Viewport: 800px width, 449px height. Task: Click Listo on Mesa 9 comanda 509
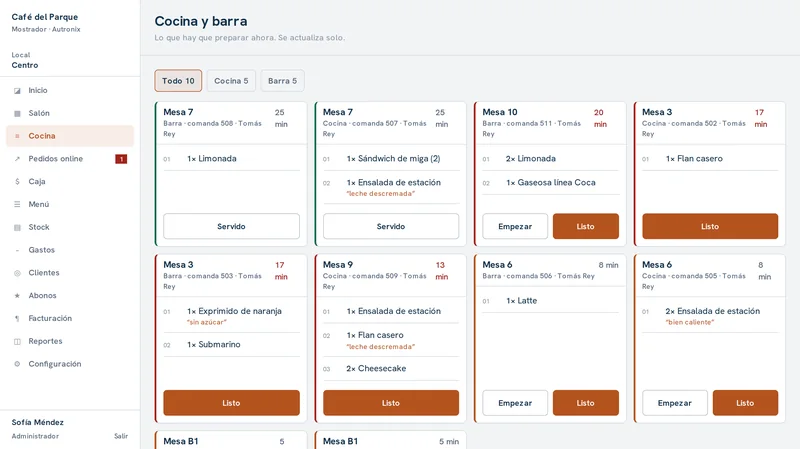[x=391, y=403]
